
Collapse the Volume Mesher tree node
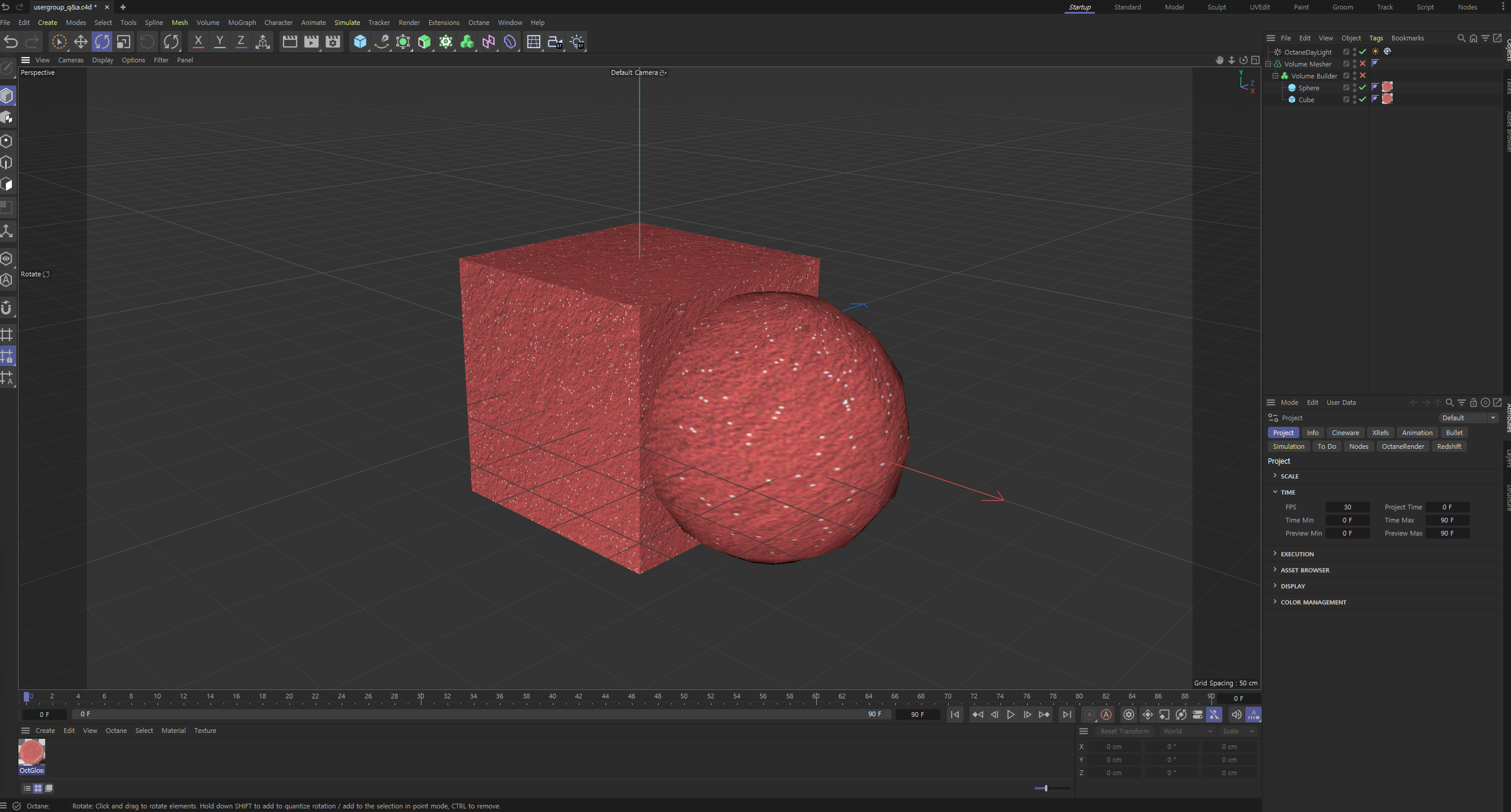coord(1268,64)
